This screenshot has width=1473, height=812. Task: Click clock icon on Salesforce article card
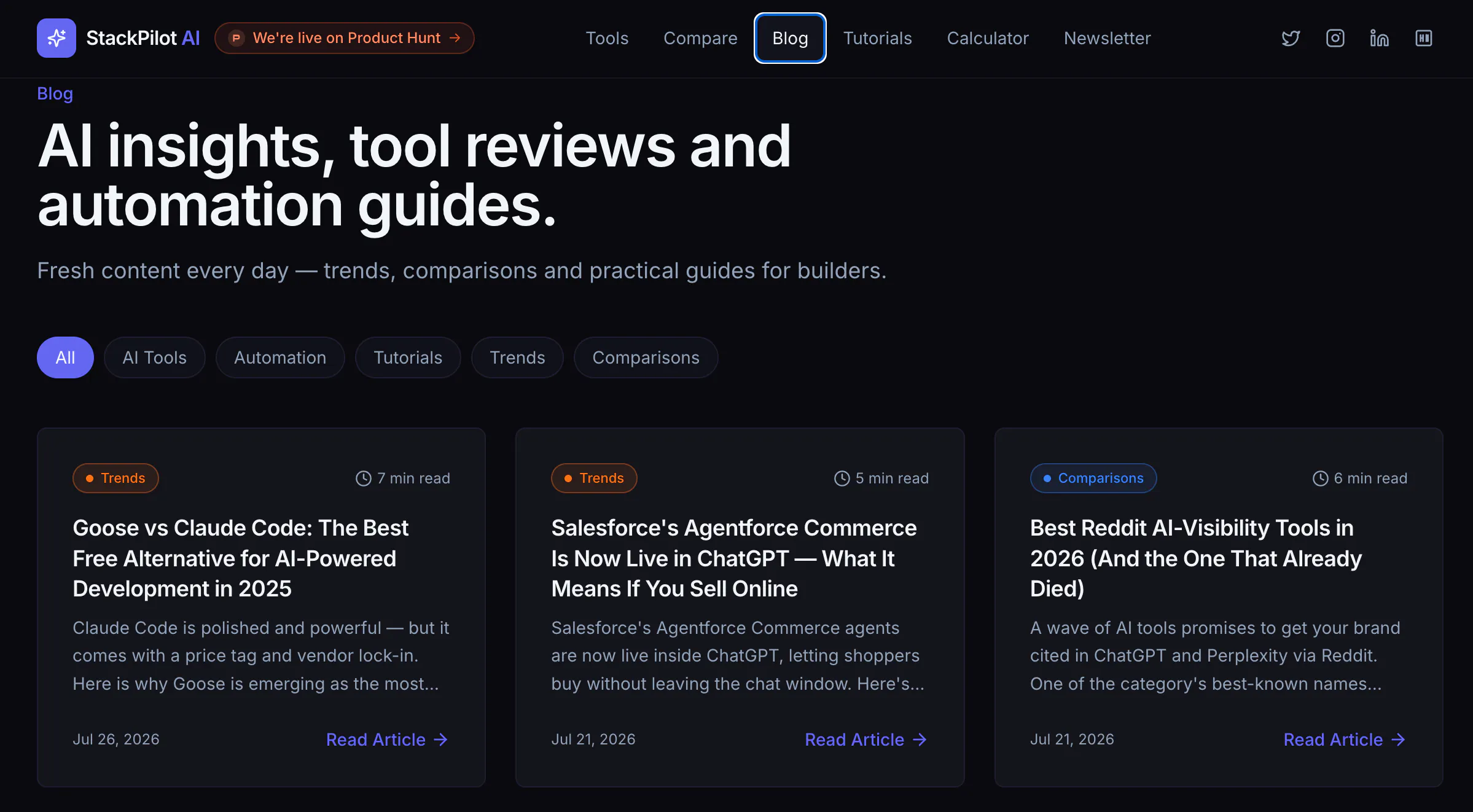coord(842,478)
